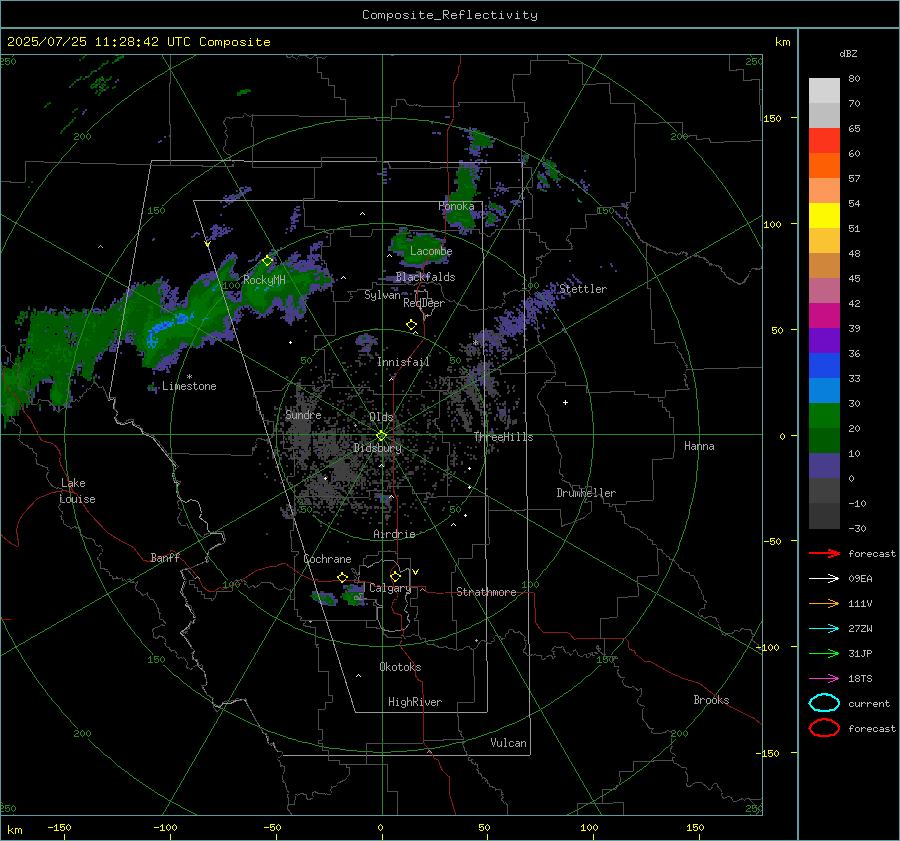This screenshot has height=841, width=900.
Task: Click the Brooks town label
Action: [711, 700]
